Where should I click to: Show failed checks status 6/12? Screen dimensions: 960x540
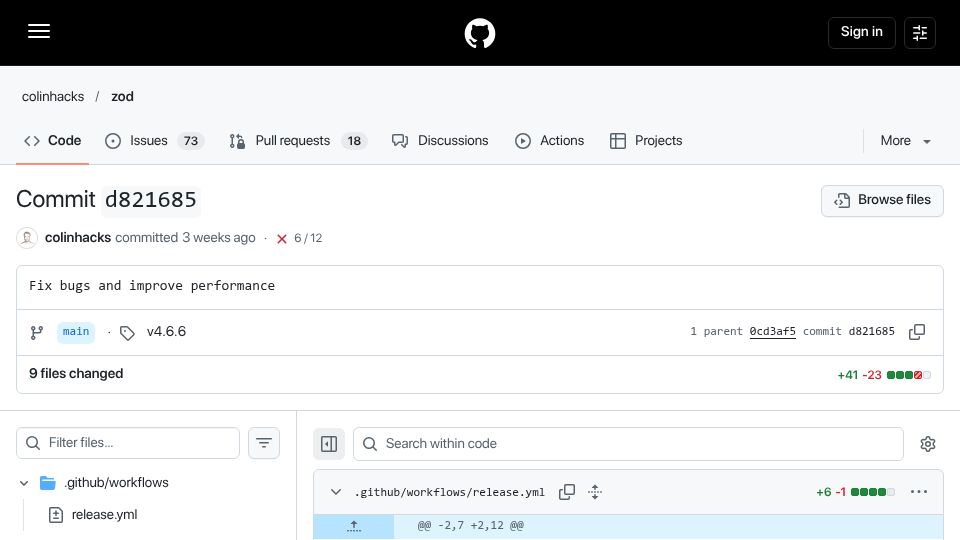299,238
